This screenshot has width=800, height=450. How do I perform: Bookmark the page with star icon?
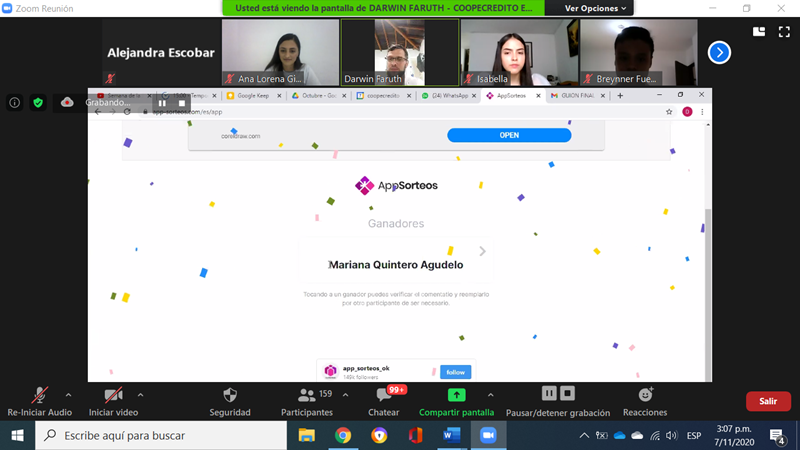pyautogui.click(x=669, y=112)
